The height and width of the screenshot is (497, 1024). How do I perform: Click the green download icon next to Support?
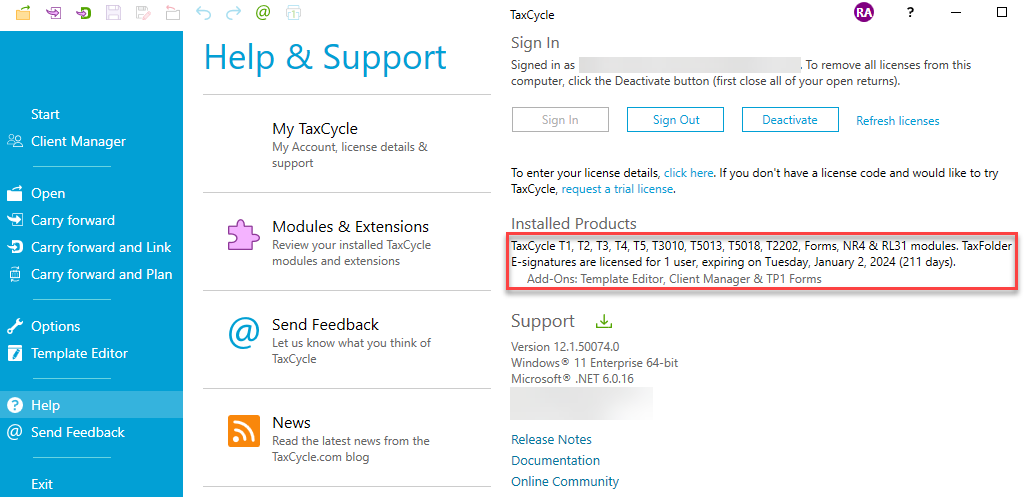point(604,321)
